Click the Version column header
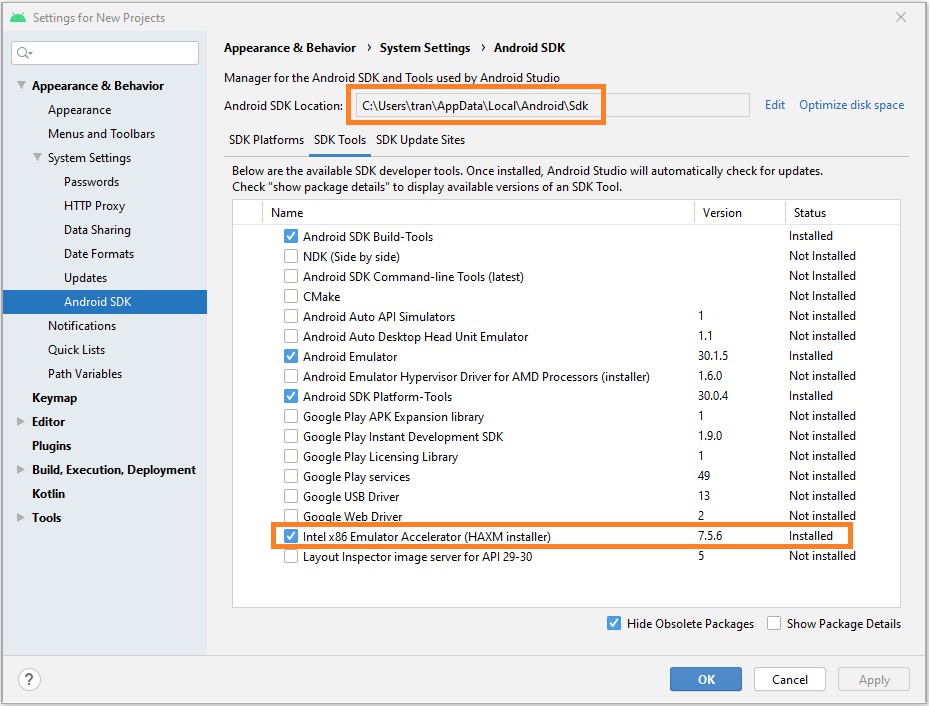The image size is (930, 706). pos(740,212)
